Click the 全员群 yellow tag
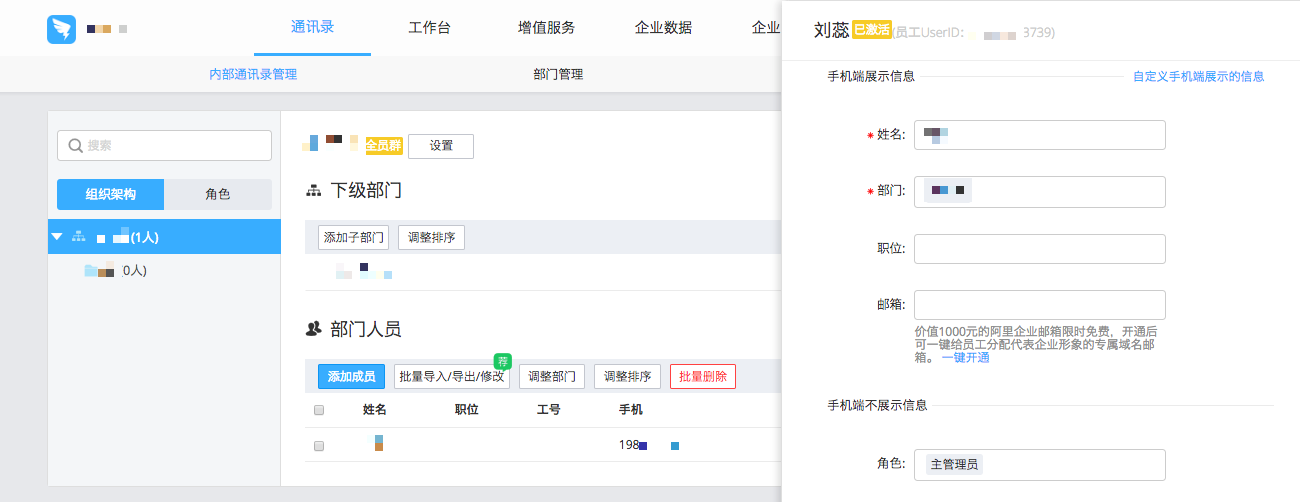Screen dimensions: 1300x502 pos(384,145)
